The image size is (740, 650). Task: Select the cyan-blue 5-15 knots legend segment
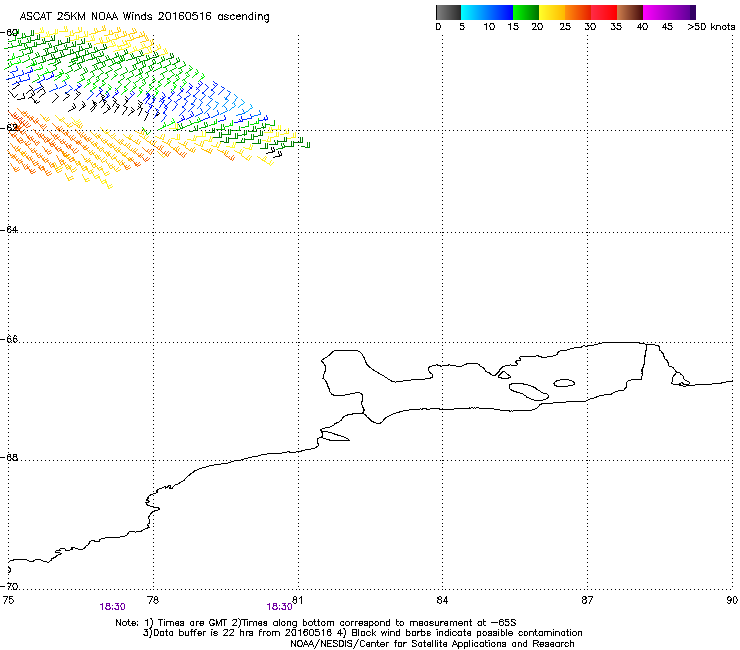point(487,12)
